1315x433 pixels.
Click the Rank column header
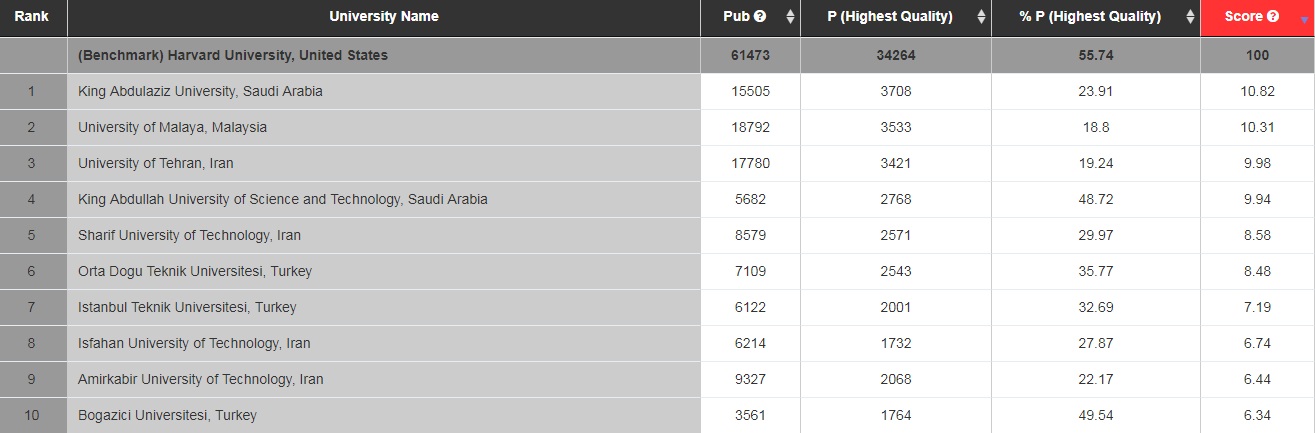coord(32,18)
